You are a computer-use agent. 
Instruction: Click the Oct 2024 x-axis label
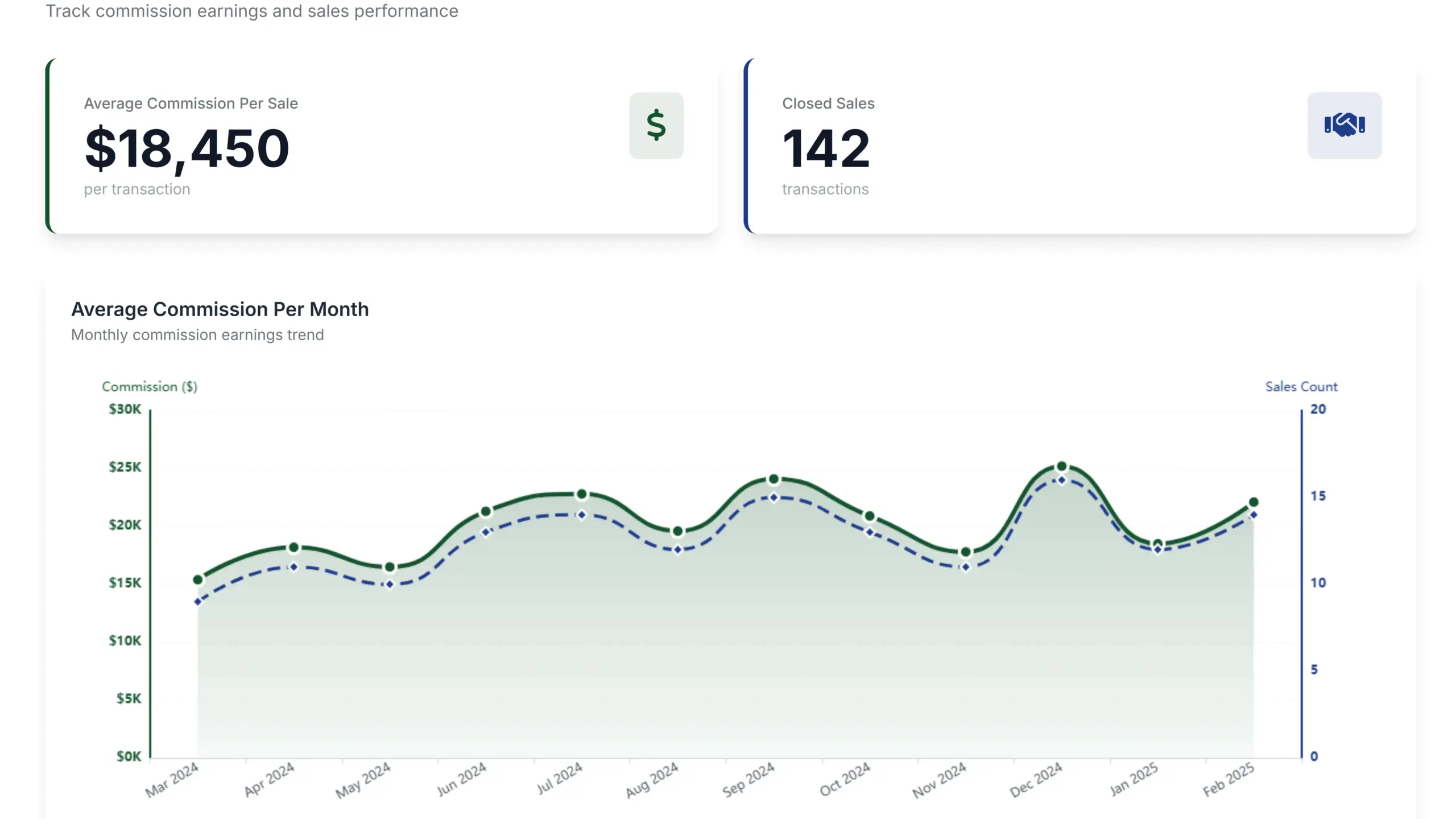click(845, 779)
